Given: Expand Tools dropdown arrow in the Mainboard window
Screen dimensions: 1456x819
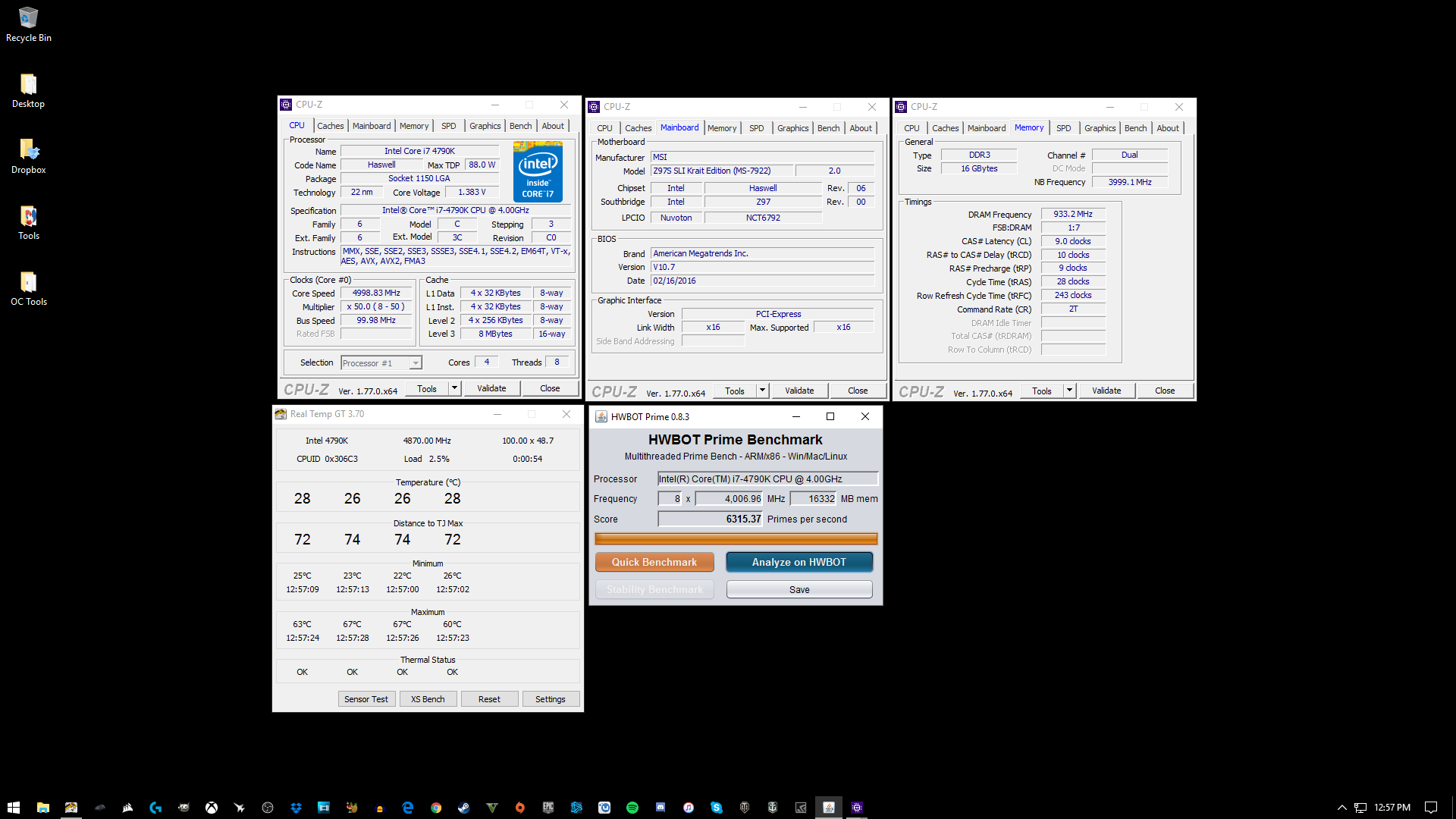Looking at the screenshot, I should click(x=762, y=391).
